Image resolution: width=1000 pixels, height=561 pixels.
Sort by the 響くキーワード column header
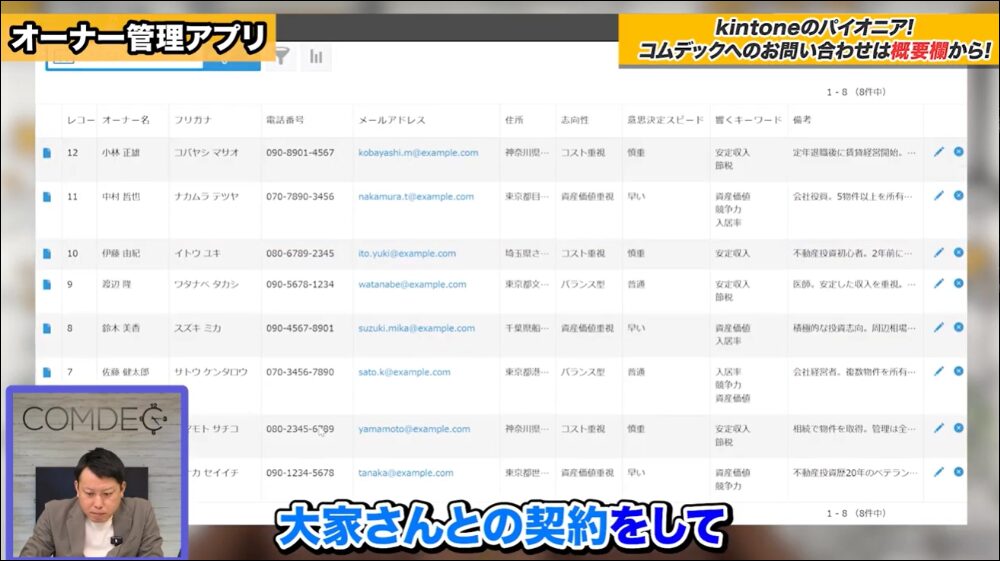click(x=748, y=120)
